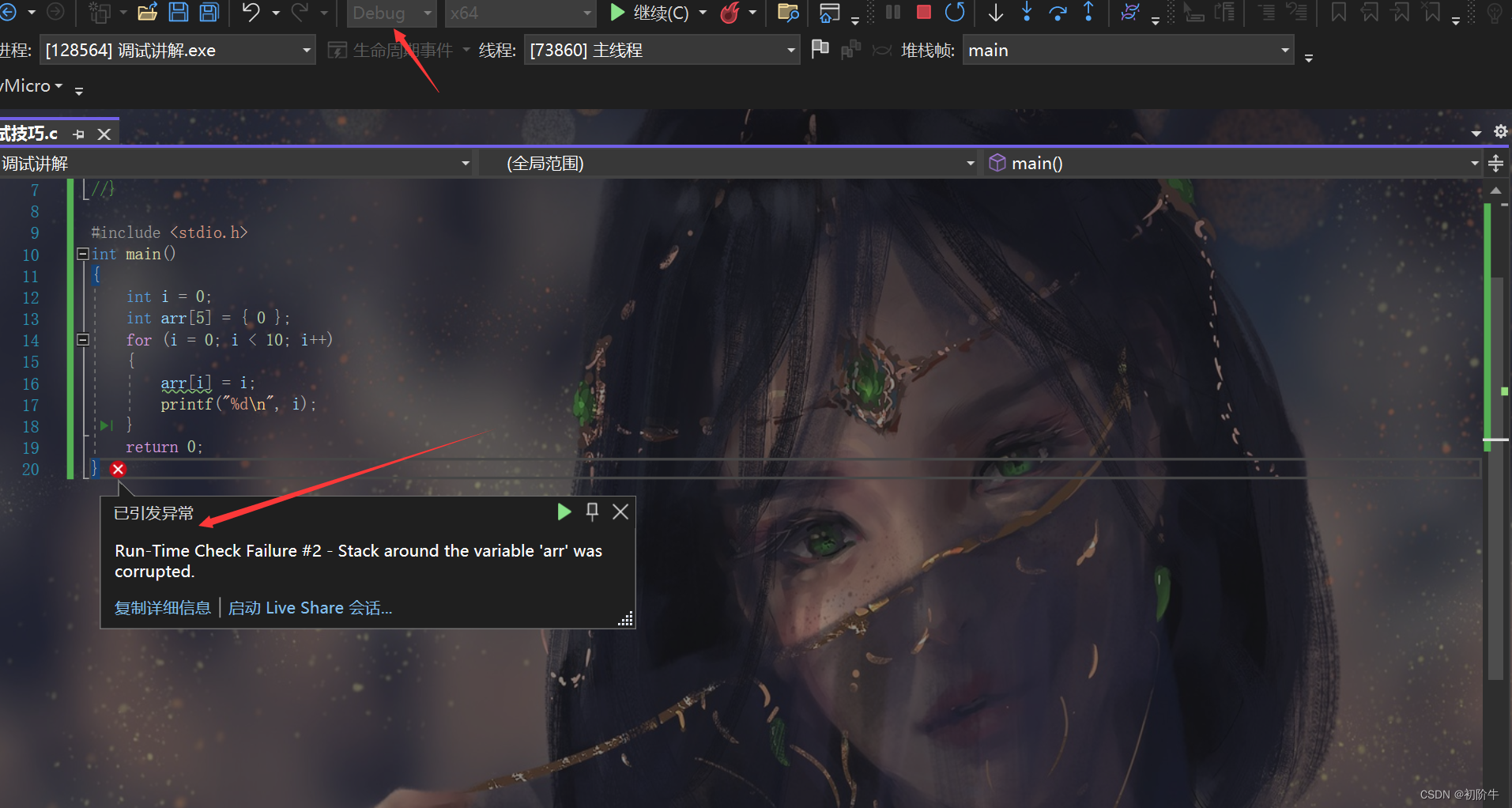1512x808 pixels.
Task: Click the light bulb suggestions icon
Action: click(1495, 13)
